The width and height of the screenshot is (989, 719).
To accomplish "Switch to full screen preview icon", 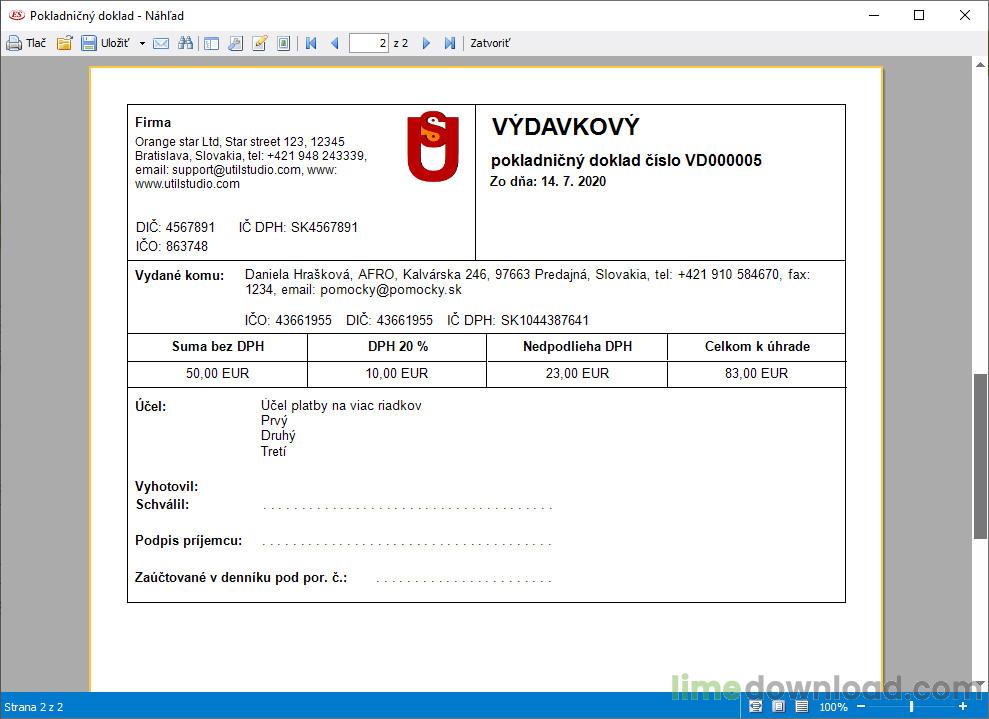I will click(x=284, y=44).
